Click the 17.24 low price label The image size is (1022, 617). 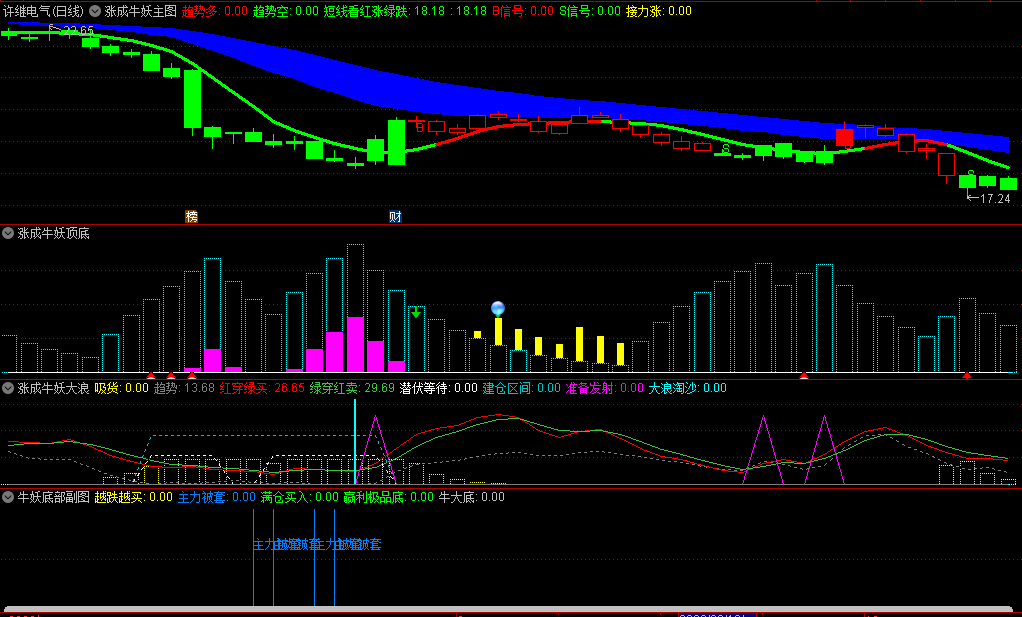[x=995, y=199]
